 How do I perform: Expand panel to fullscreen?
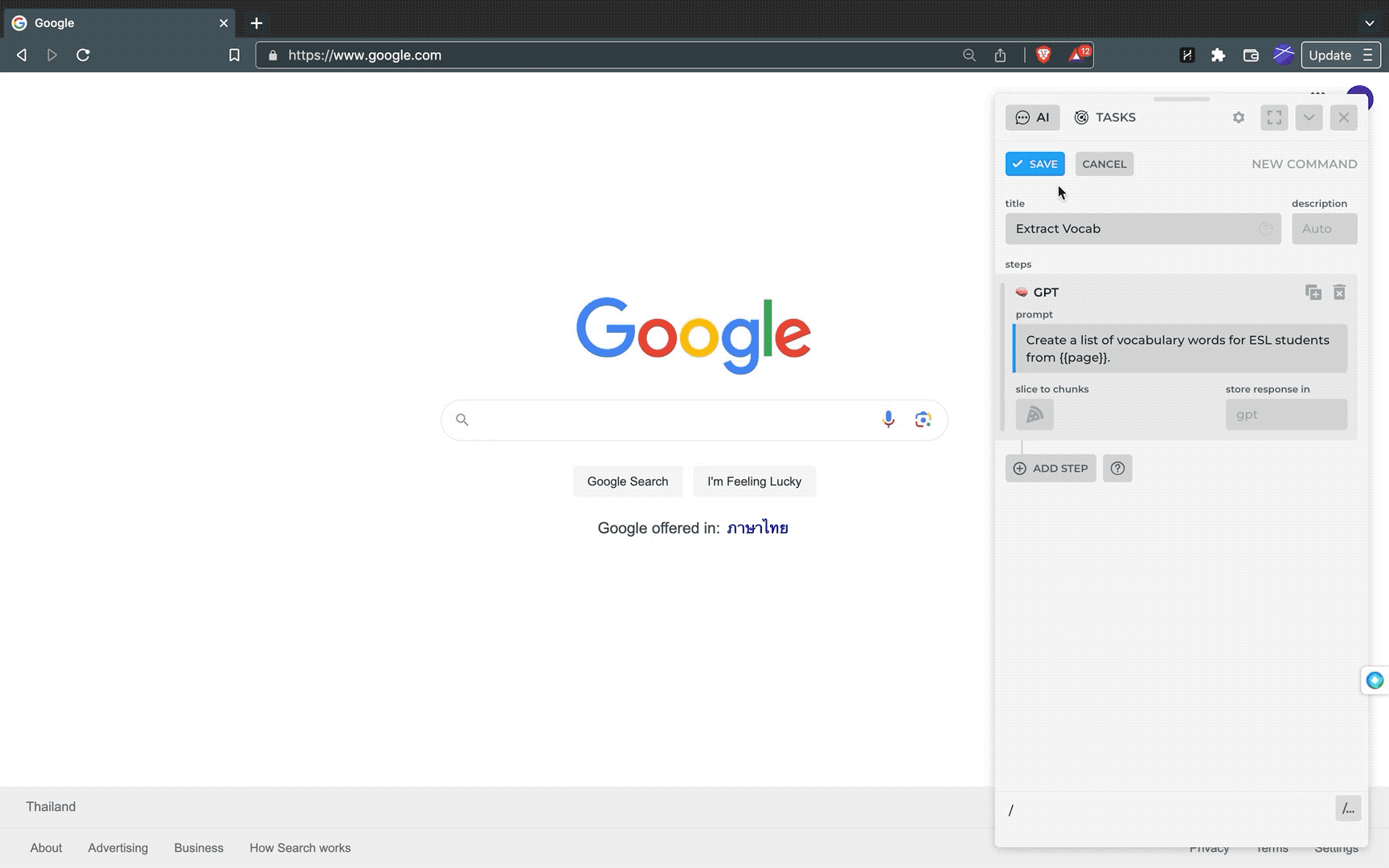[1274, 117]
